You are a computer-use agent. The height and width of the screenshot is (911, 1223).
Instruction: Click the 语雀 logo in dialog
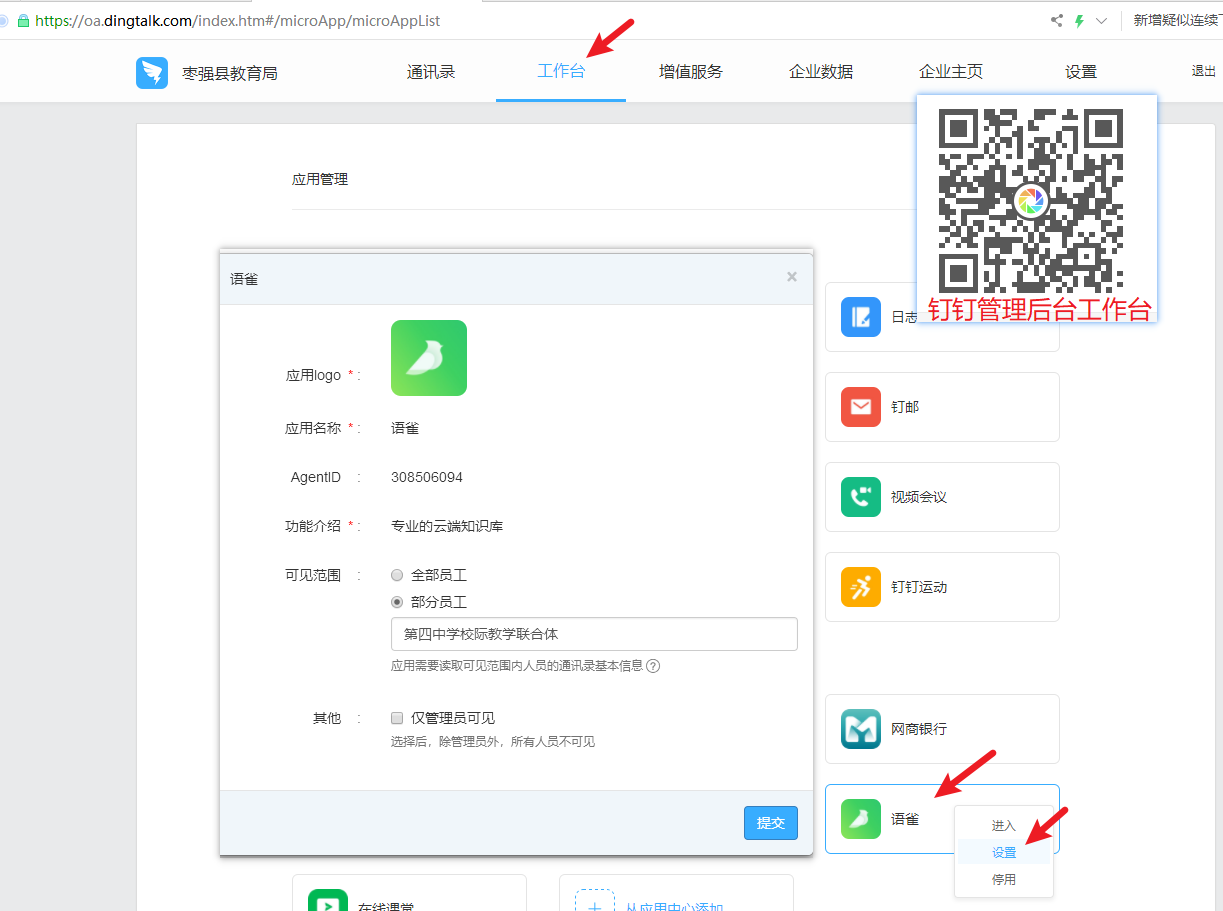pos(429,358)
